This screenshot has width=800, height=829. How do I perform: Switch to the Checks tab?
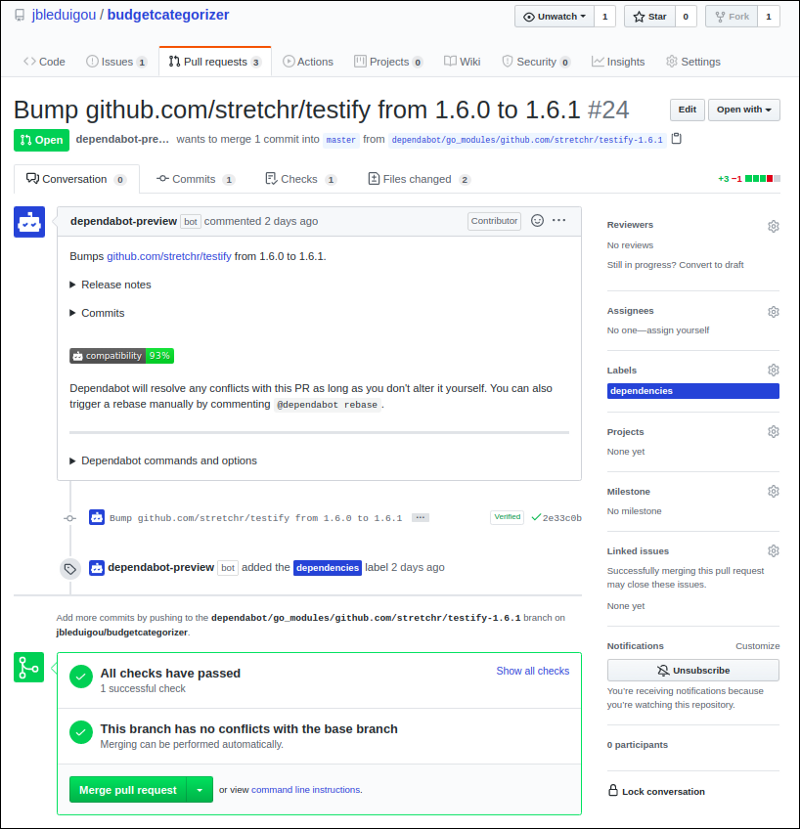coord(300,179)
